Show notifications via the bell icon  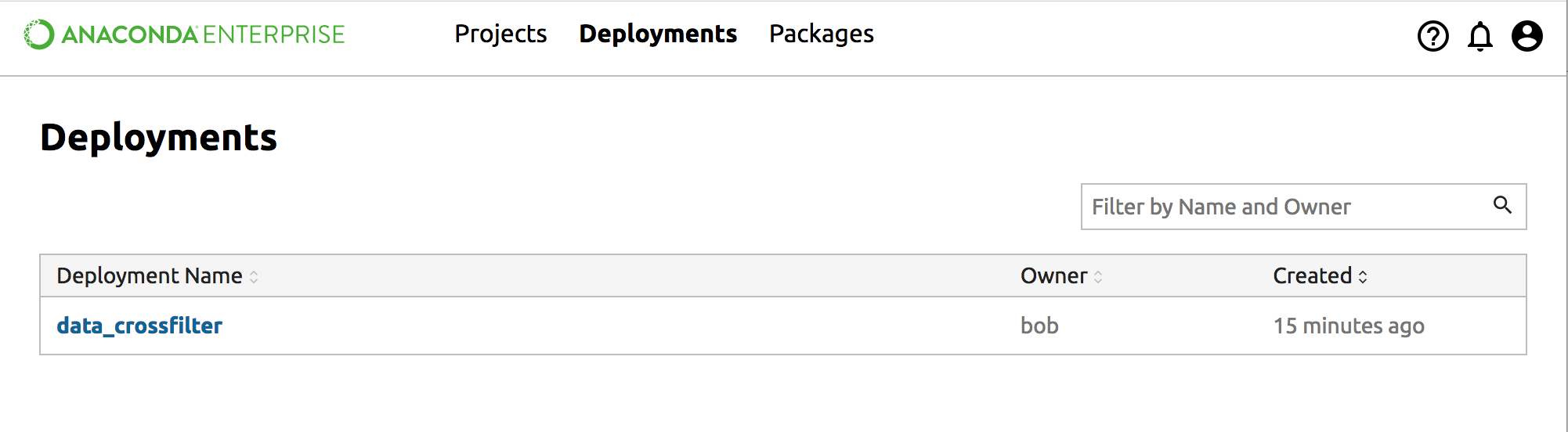1479,36
